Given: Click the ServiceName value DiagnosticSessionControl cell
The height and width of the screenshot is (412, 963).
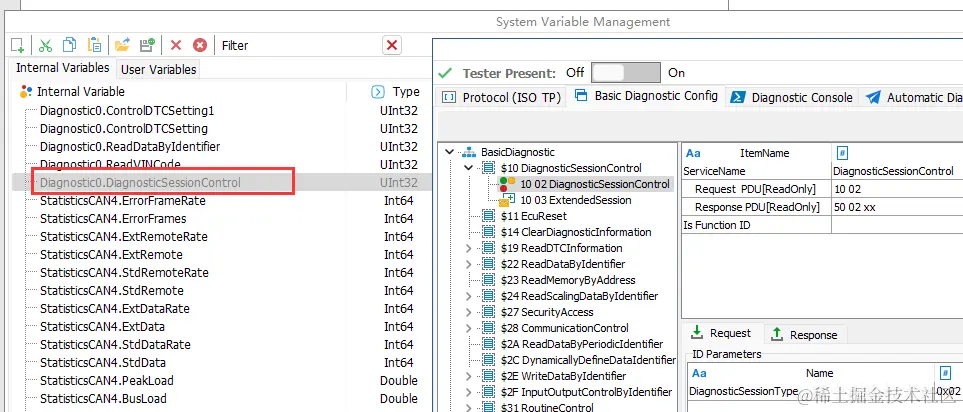Looking at the screenshot, I should (x=897, y=171).
